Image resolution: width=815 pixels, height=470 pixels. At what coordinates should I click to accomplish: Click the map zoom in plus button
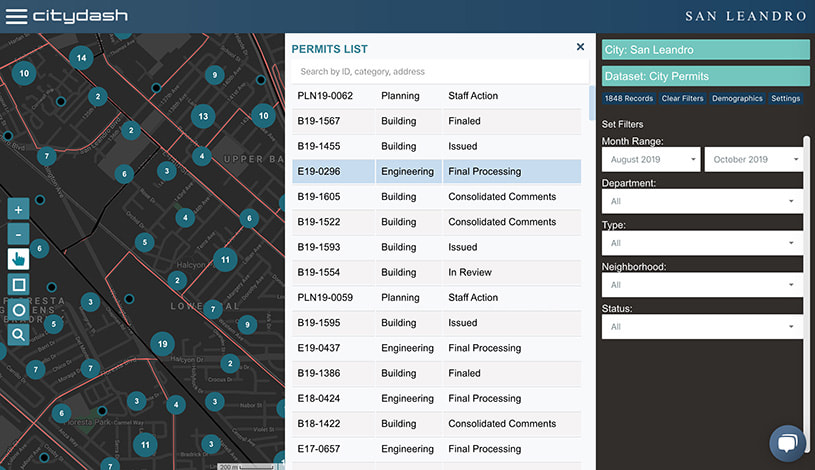[18, 210]
